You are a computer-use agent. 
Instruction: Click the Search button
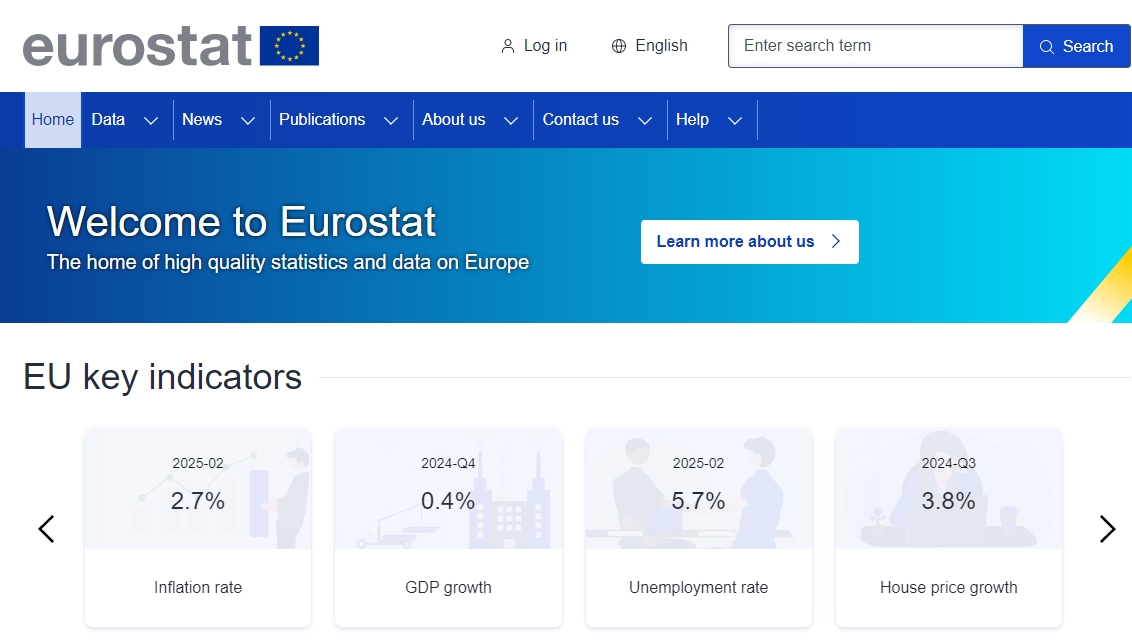click(1076, 46)
